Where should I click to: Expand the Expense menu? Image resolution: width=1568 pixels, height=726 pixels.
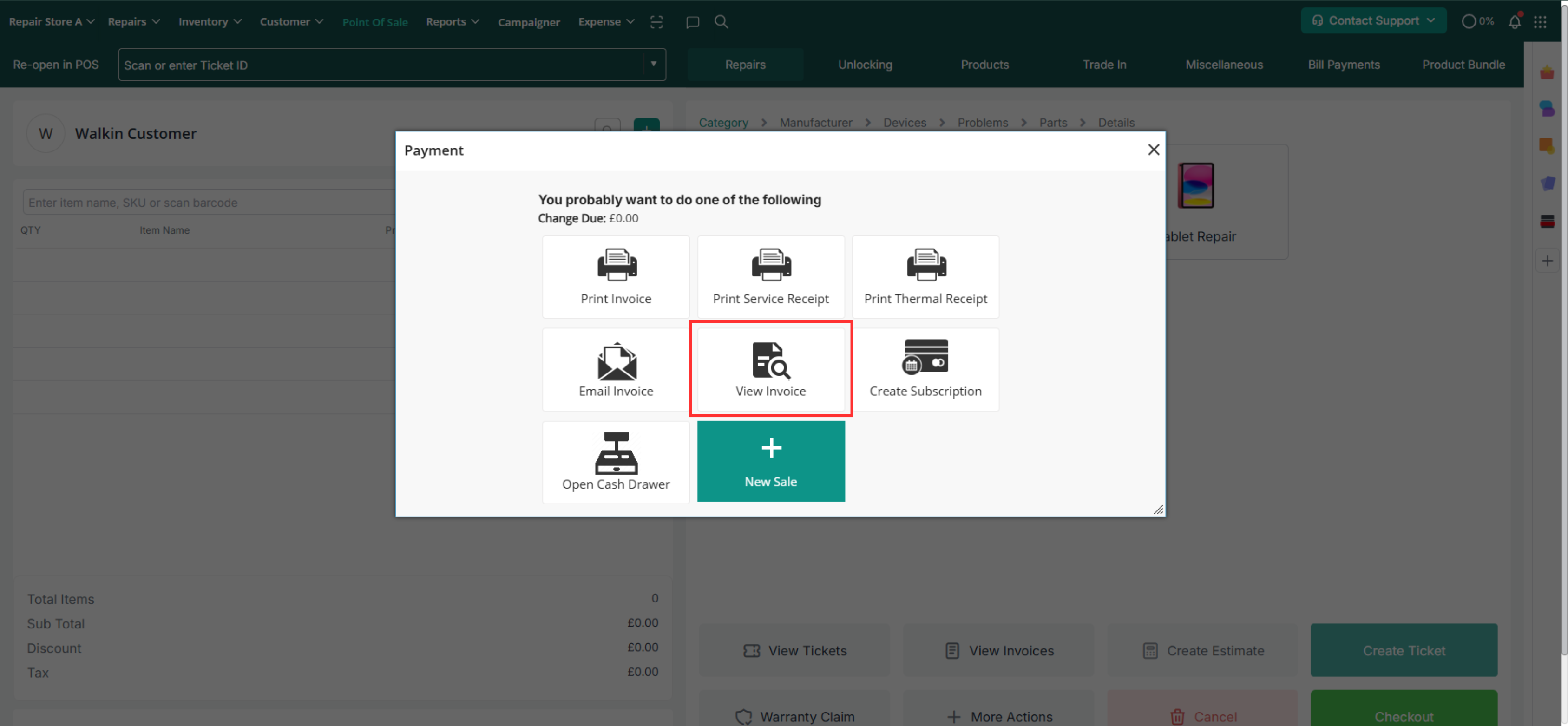coord(606,22)
